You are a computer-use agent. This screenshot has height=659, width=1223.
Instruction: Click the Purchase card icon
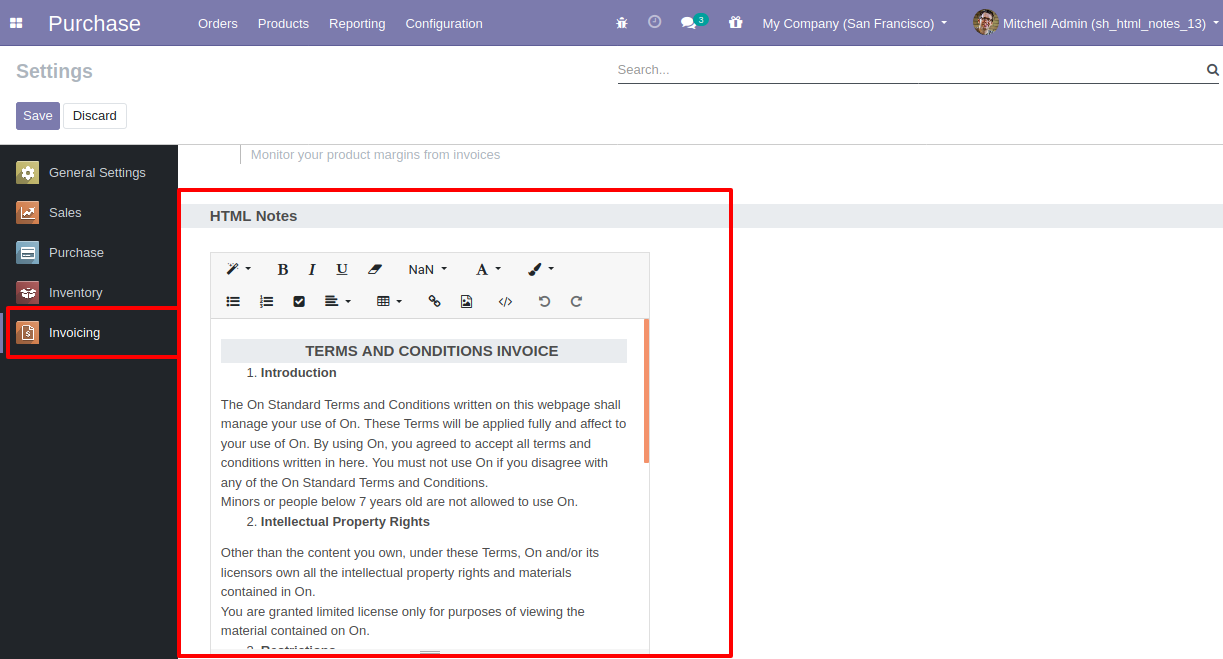pos(27,252)
